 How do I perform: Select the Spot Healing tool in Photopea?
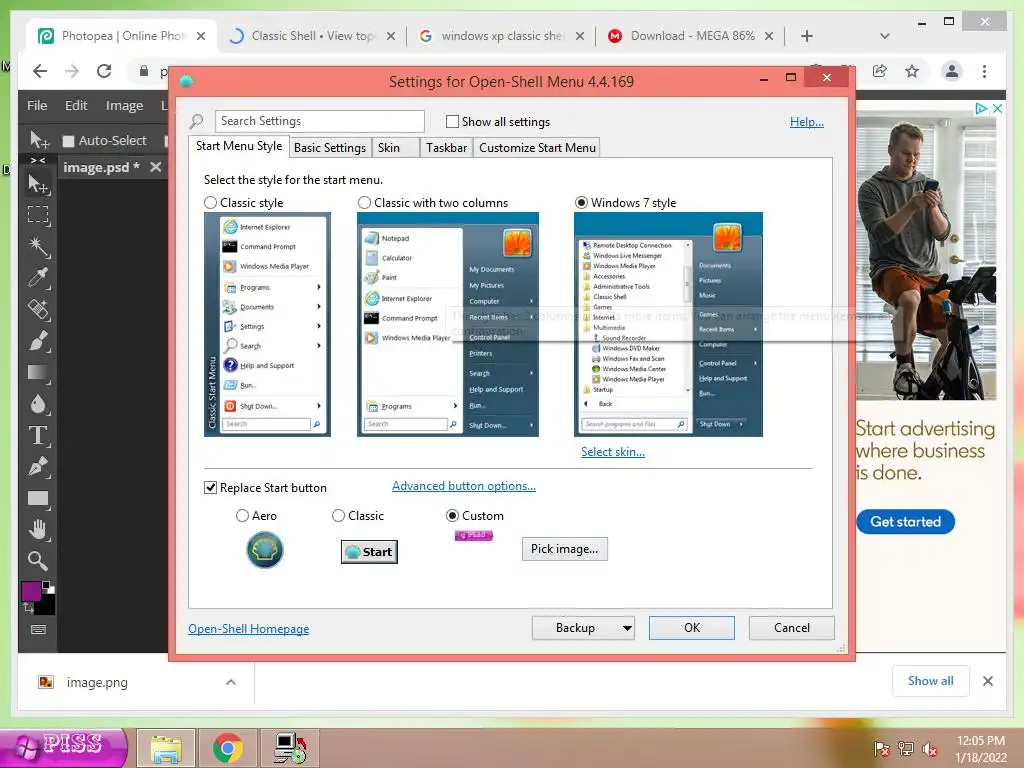pos(38,310)
